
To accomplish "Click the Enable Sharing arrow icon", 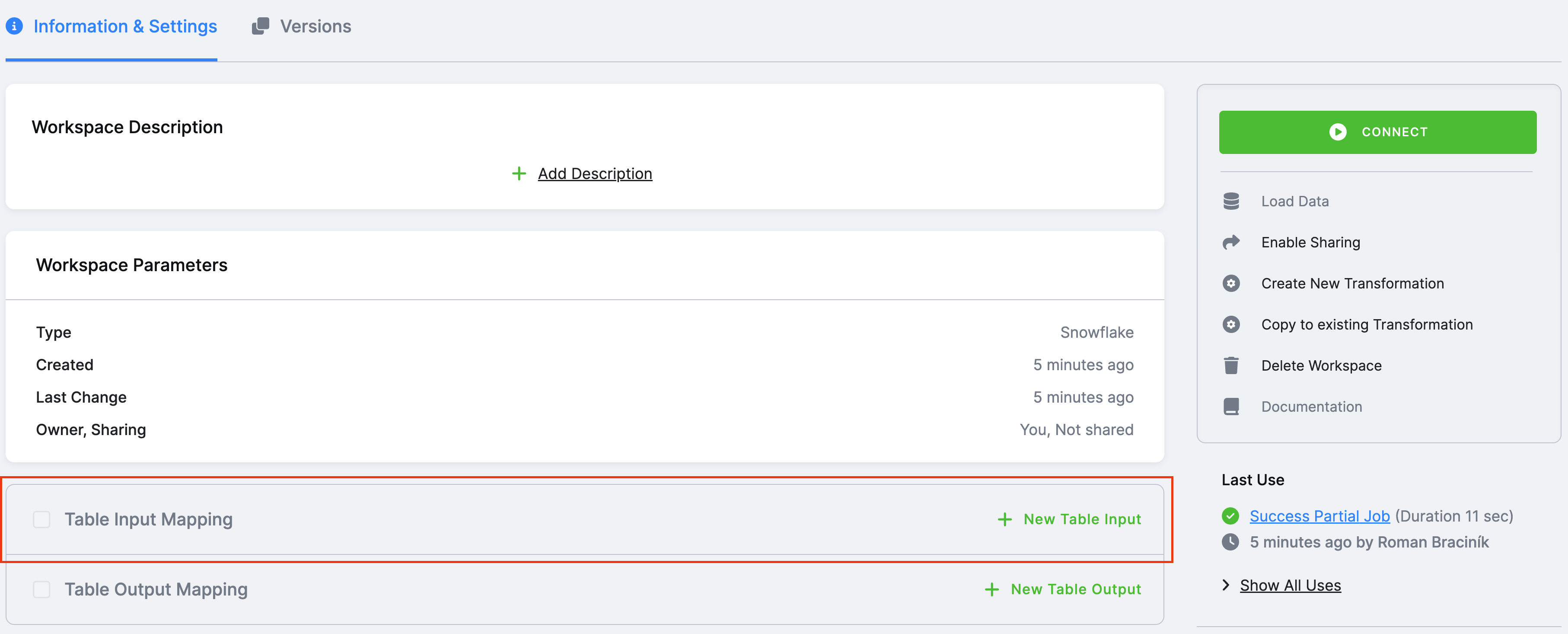I will [1231, 242].
